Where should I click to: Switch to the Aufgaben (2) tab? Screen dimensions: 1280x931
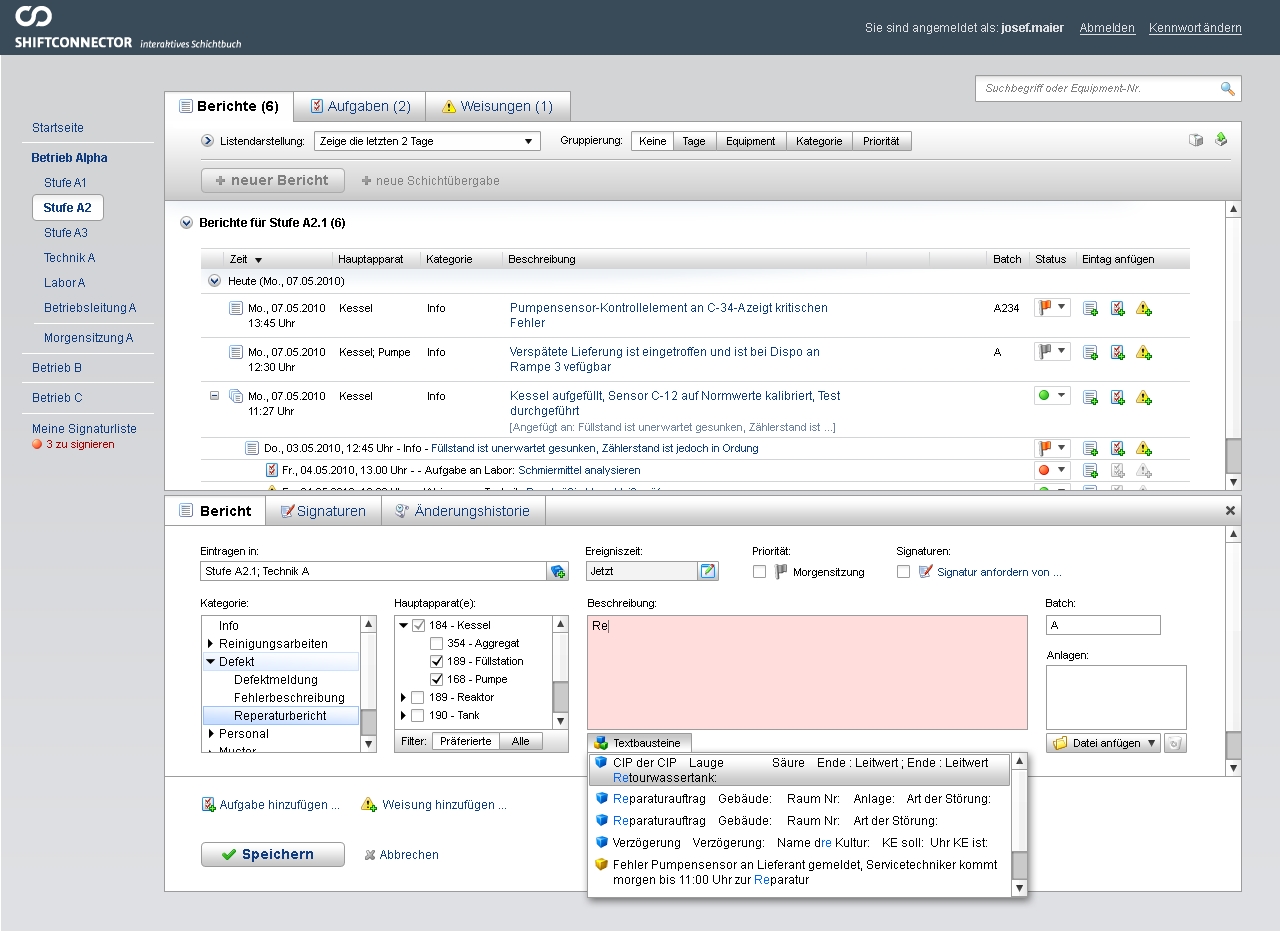[x=360, y=106]
